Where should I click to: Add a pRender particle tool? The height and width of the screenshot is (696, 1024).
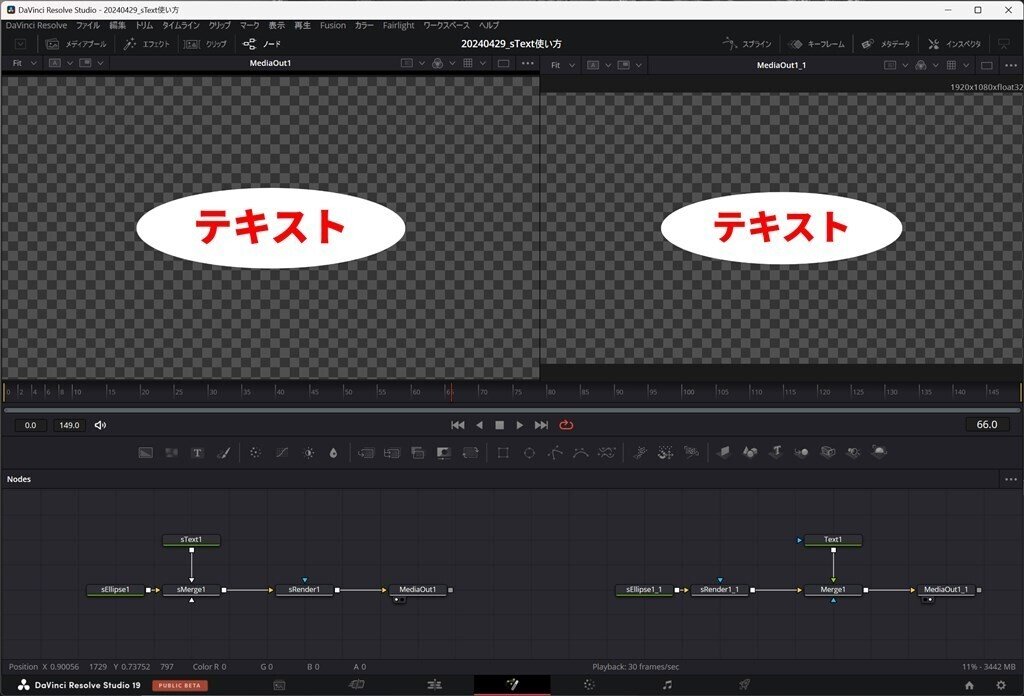click(692, 452)
